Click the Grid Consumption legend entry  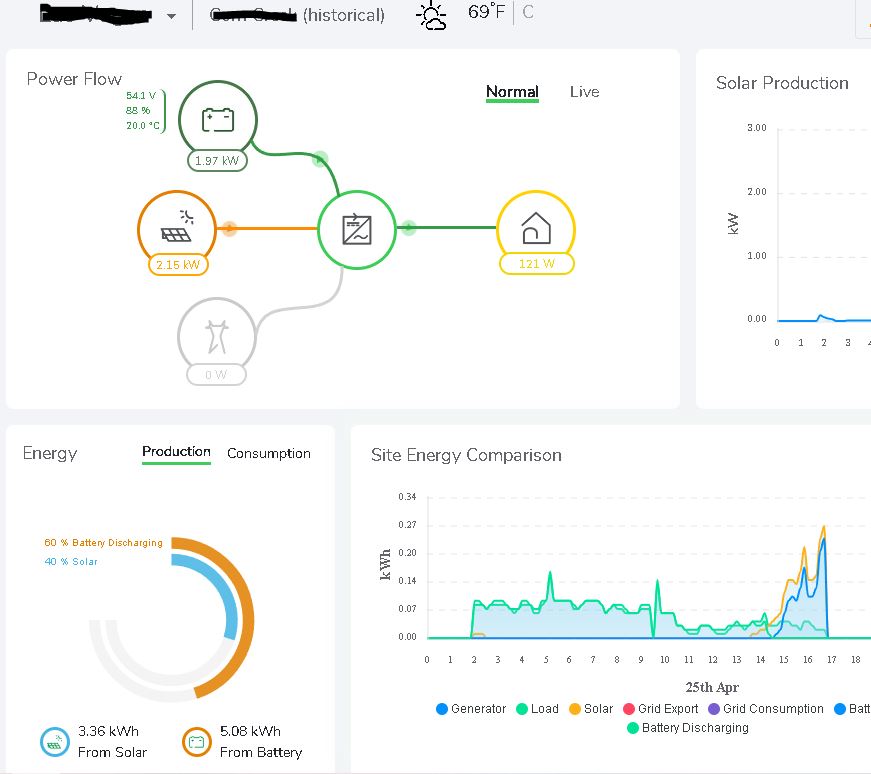tap(765, 708)
